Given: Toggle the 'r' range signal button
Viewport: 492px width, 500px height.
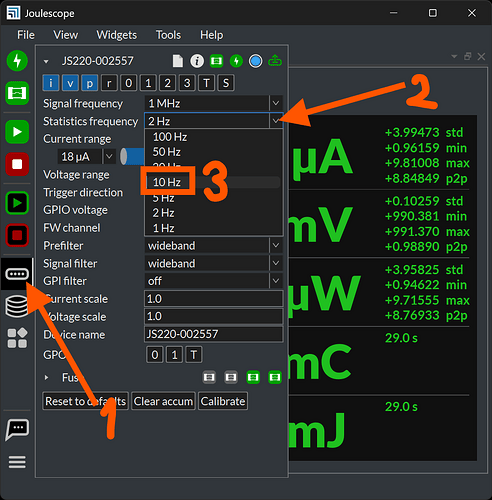Looking at the screenshot, I should click(x=109, y=83).
